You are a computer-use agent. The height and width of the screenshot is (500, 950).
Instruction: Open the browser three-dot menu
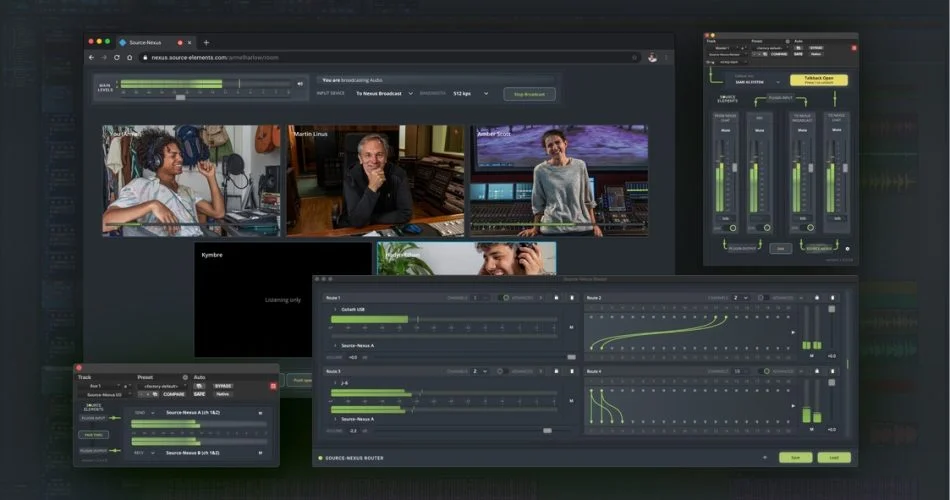pyautogui.click(x=666, y=58)
